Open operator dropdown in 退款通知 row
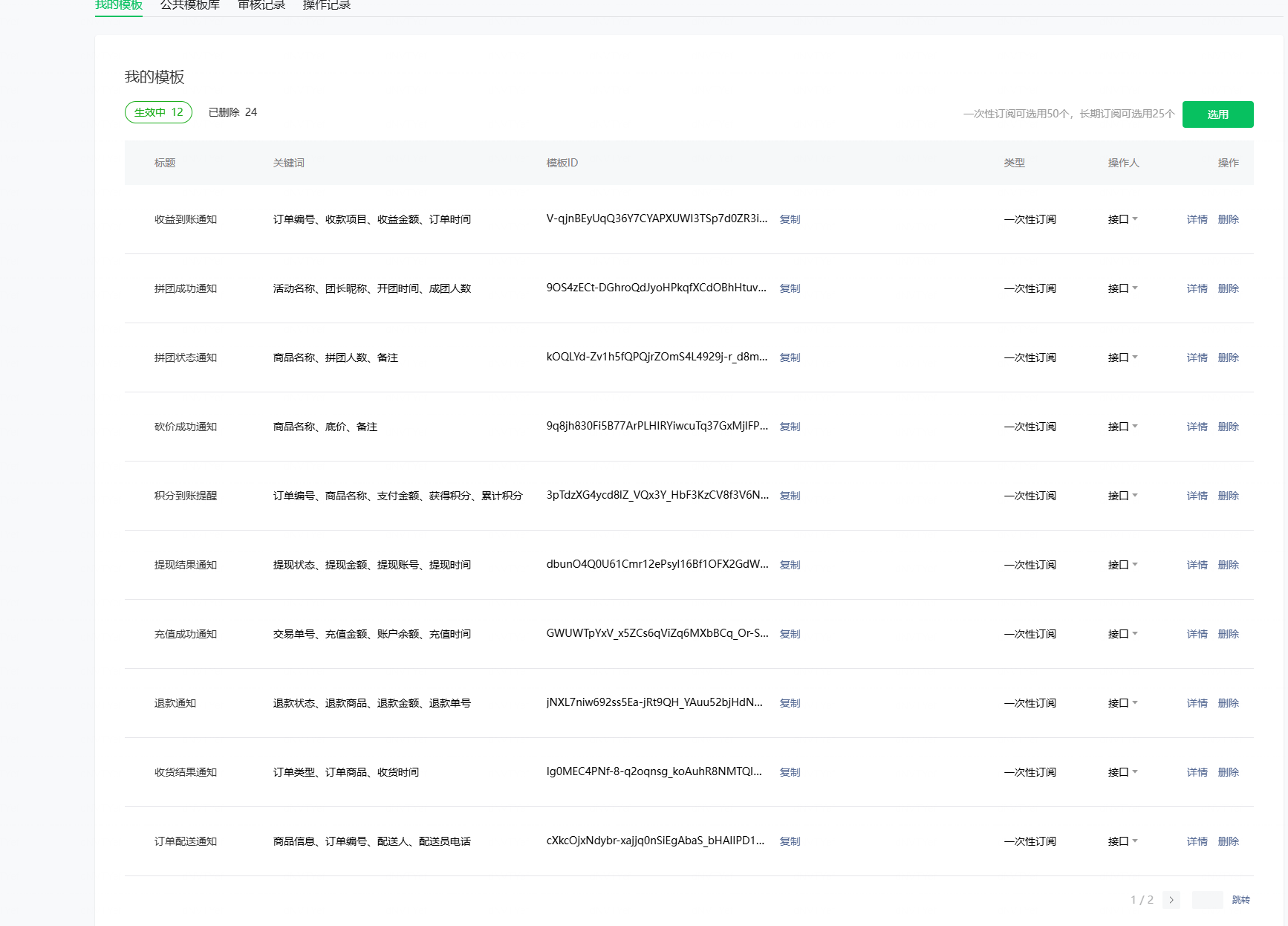Image resolution: width=1288 pixels, height=926 pixels. point(1122,703)
